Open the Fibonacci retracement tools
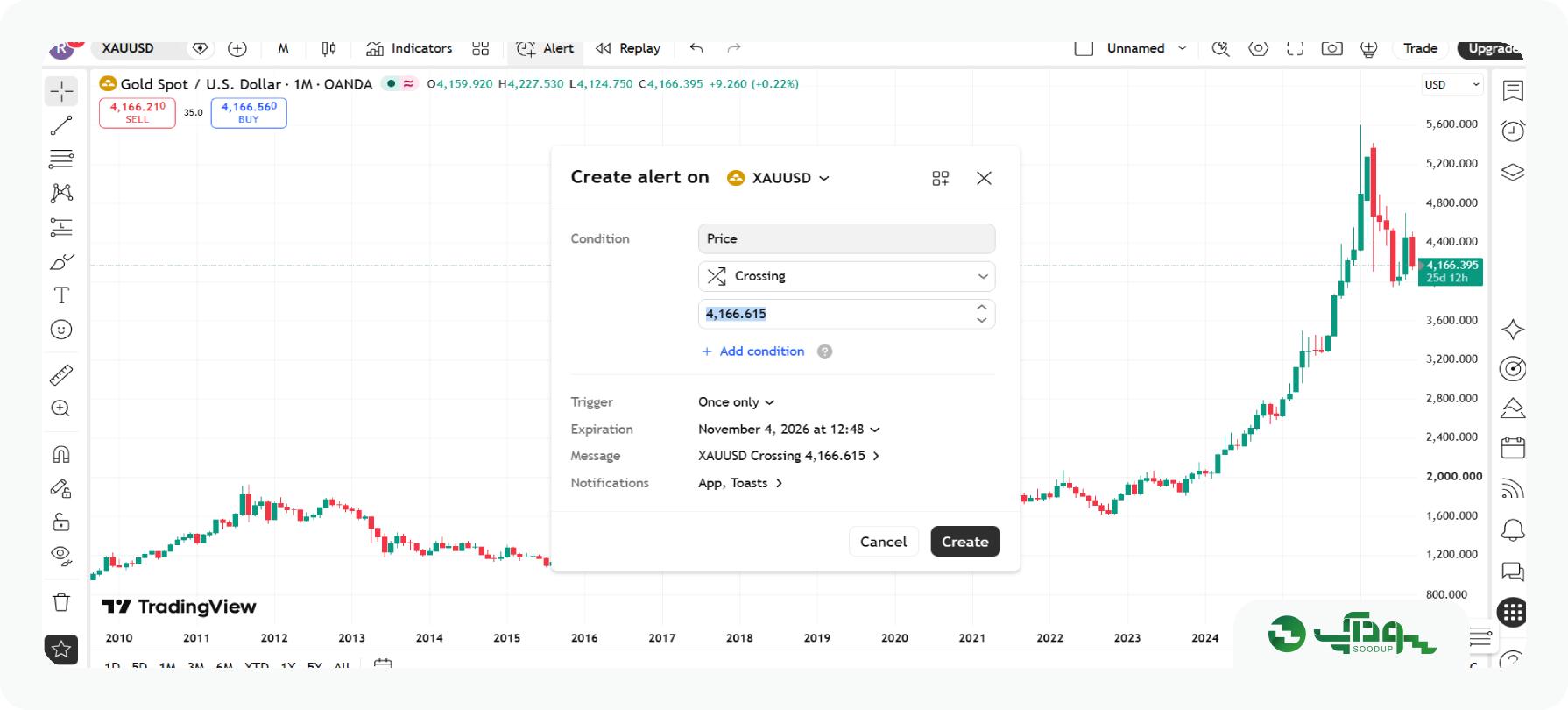Viewport: 1568px width, 710px height. pyautogui.click(x=61, y=159)
